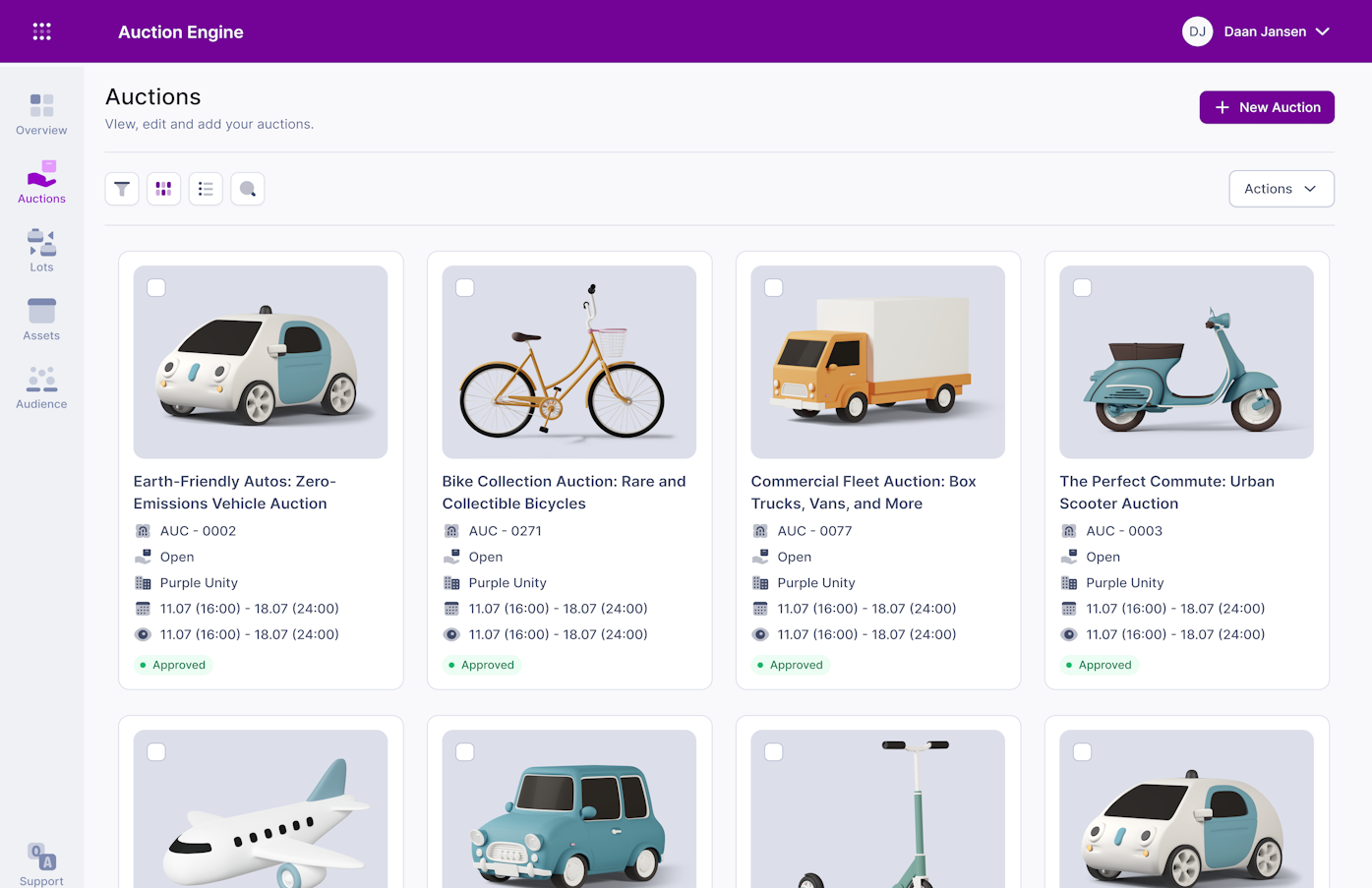Click the eye icon on Commercial Fleet card
1372x888 pixels.
760,634
